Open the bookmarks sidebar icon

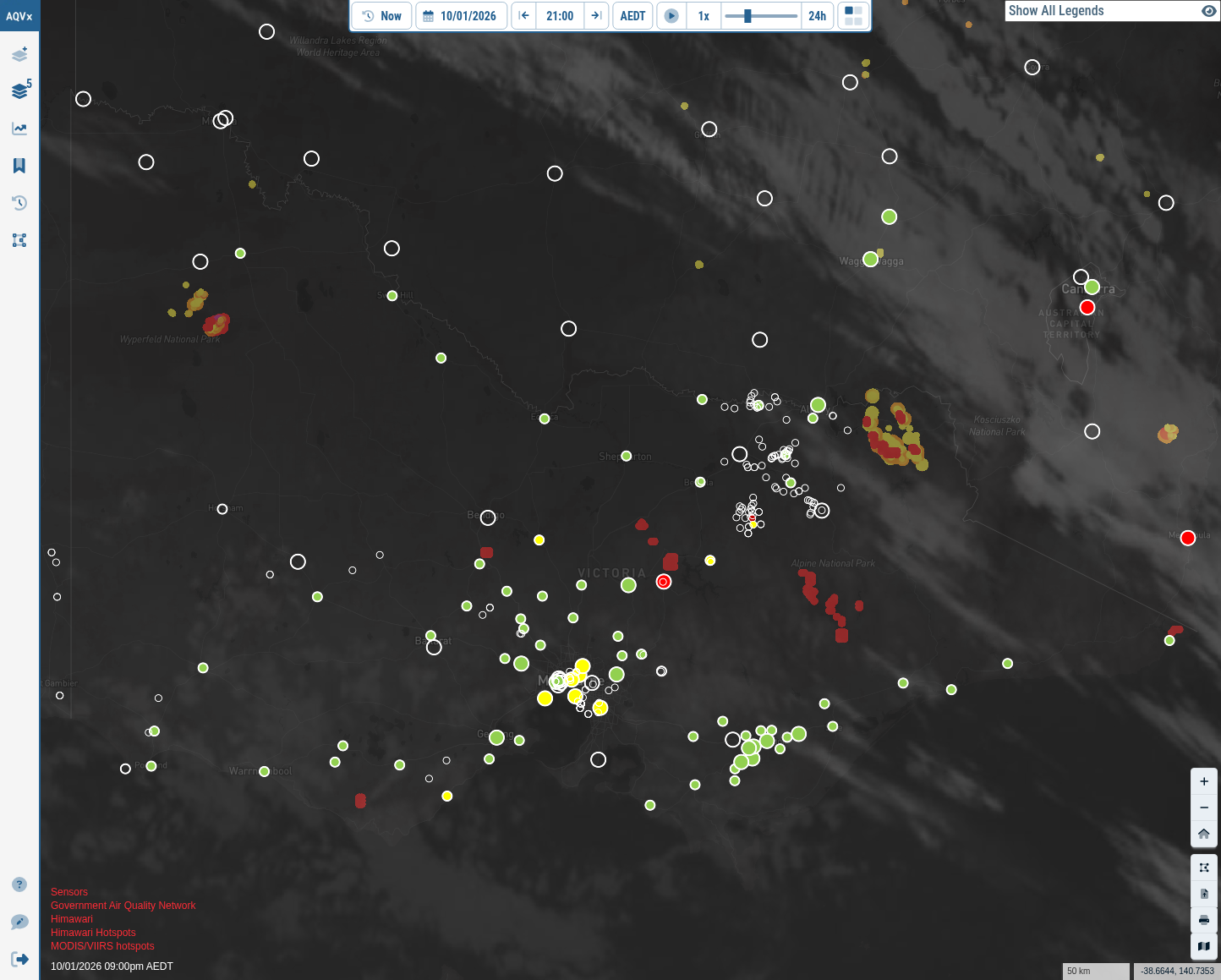(19, 166)
